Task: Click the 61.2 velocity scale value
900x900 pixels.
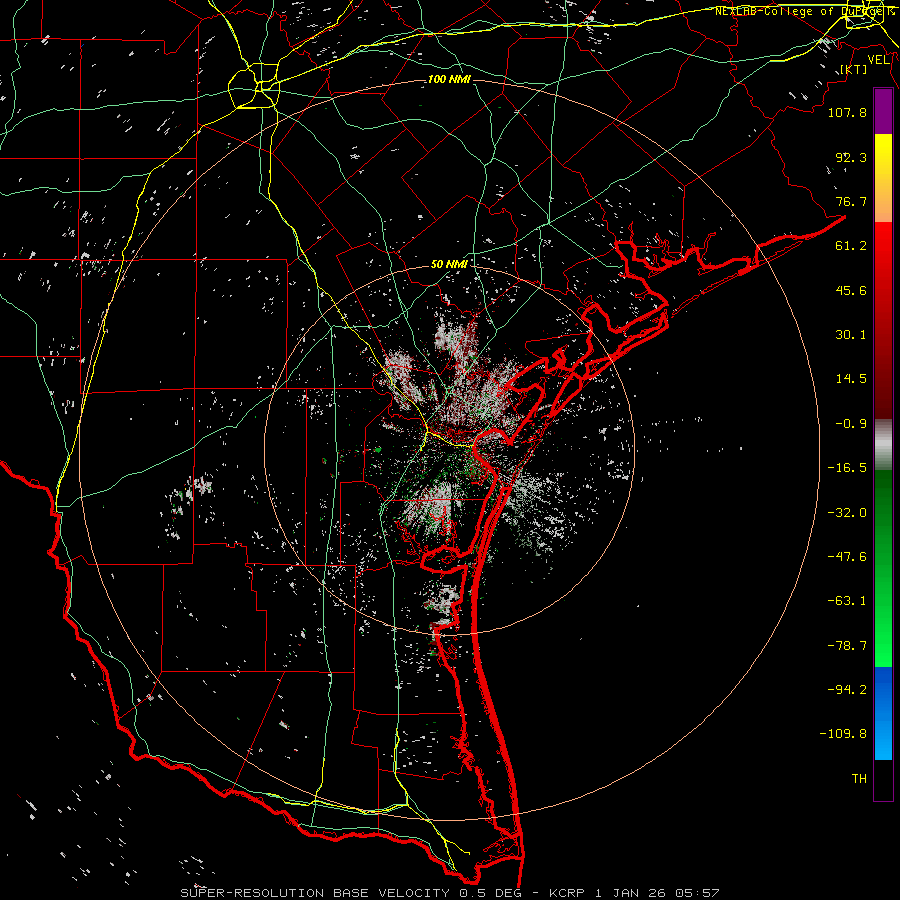Action: [x=851, y=246]
